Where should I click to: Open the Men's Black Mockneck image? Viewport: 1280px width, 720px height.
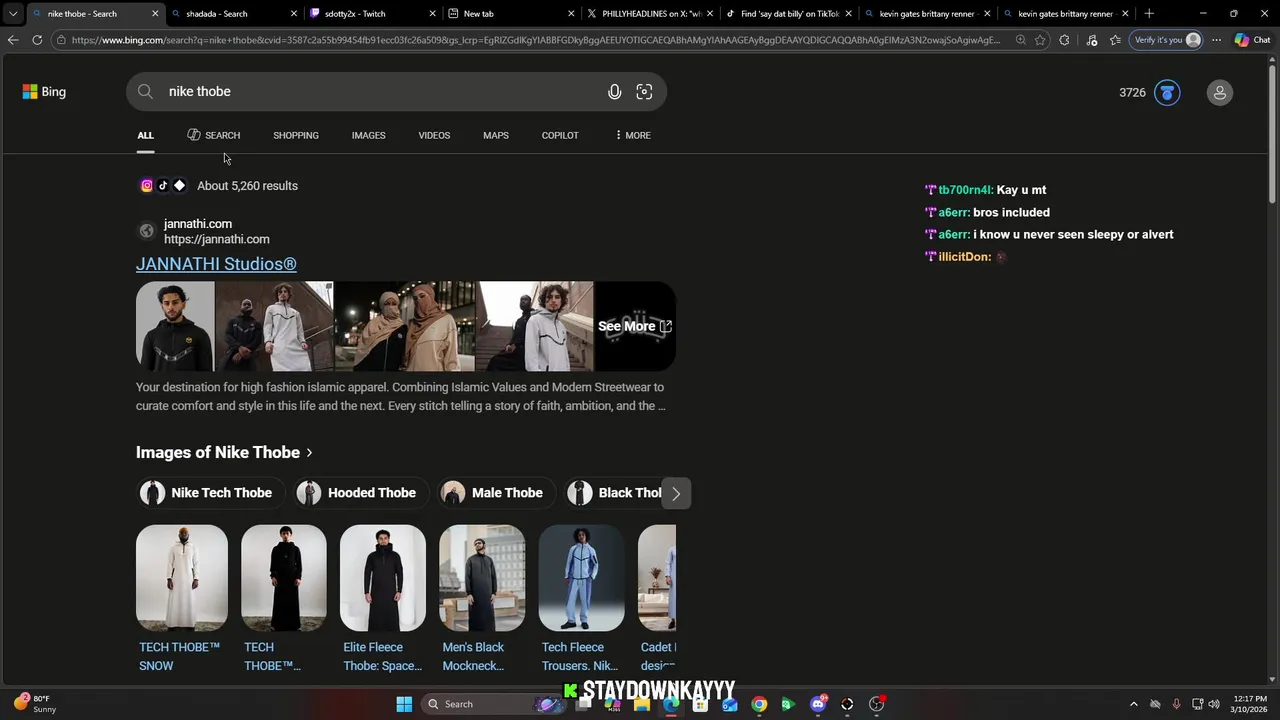[482, 578]
